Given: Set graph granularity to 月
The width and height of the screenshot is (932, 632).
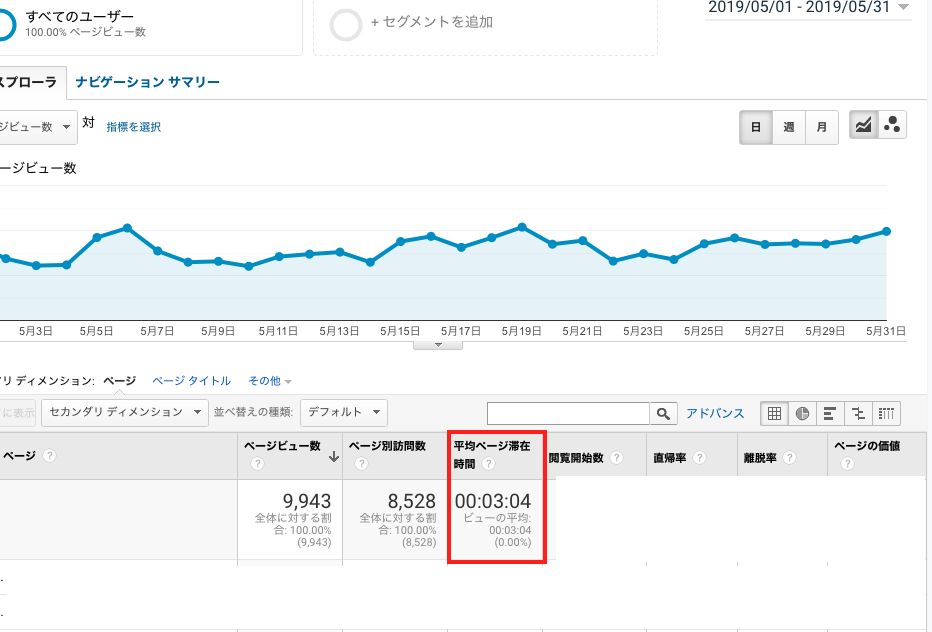Looking at the screenshot, I should coord(822,127).
